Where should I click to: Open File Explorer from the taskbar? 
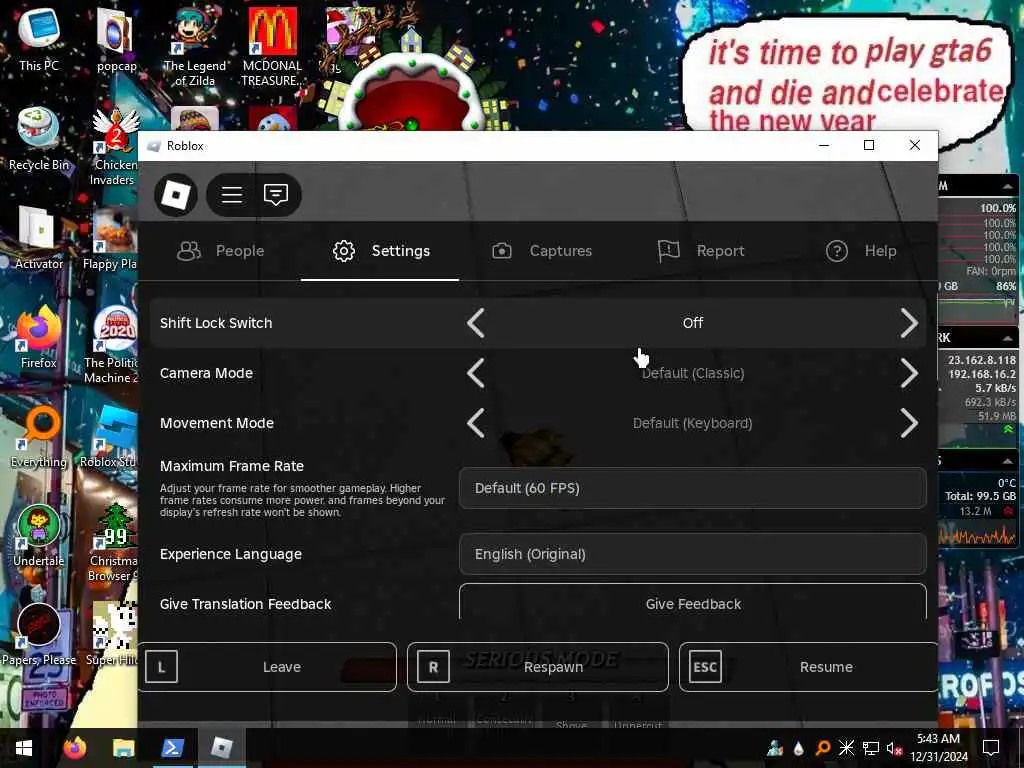(123, 748)
